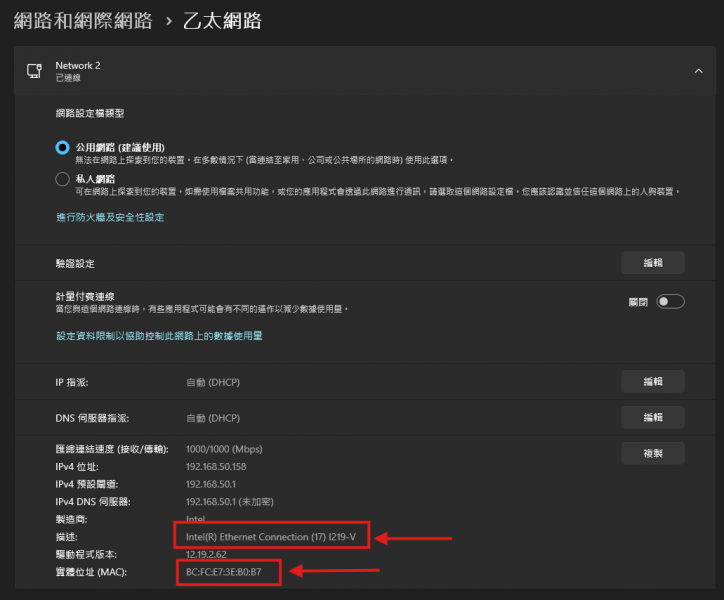Click 已連線 status text
This screenshot has height=600, width=724.
pos(68,78)
